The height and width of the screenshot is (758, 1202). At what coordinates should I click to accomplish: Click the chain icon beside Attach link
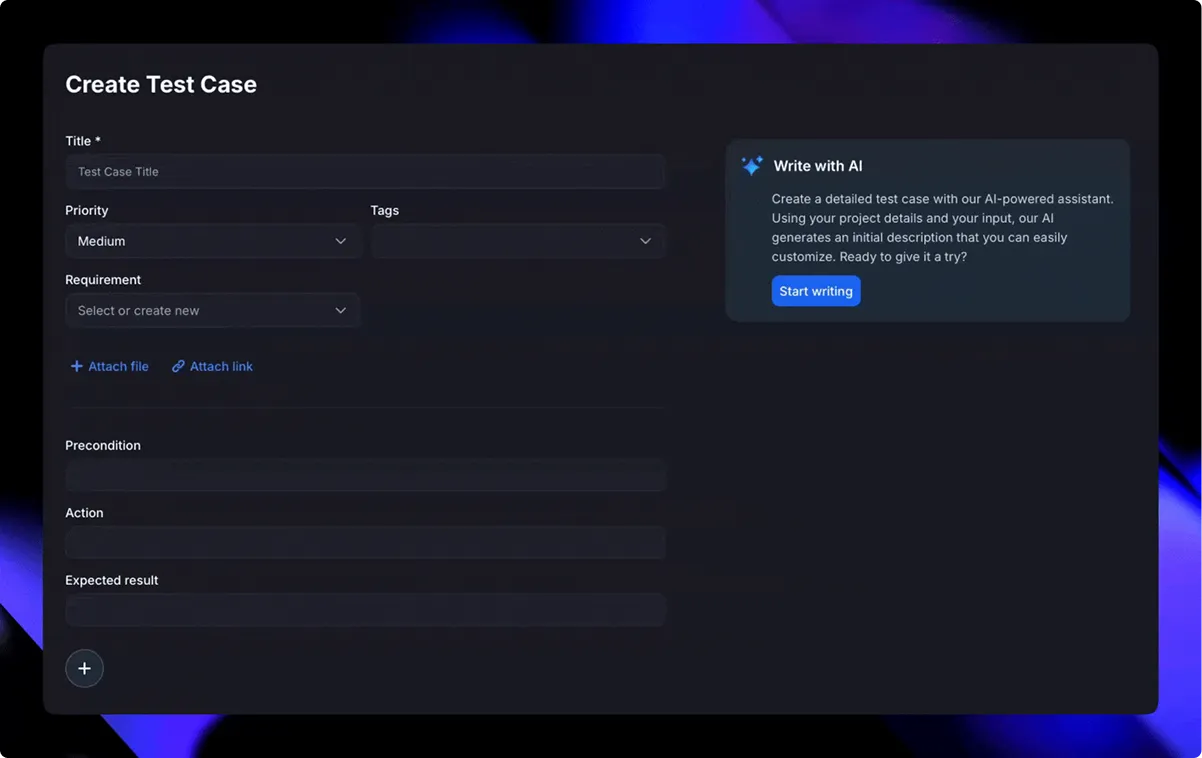[178, 366]
